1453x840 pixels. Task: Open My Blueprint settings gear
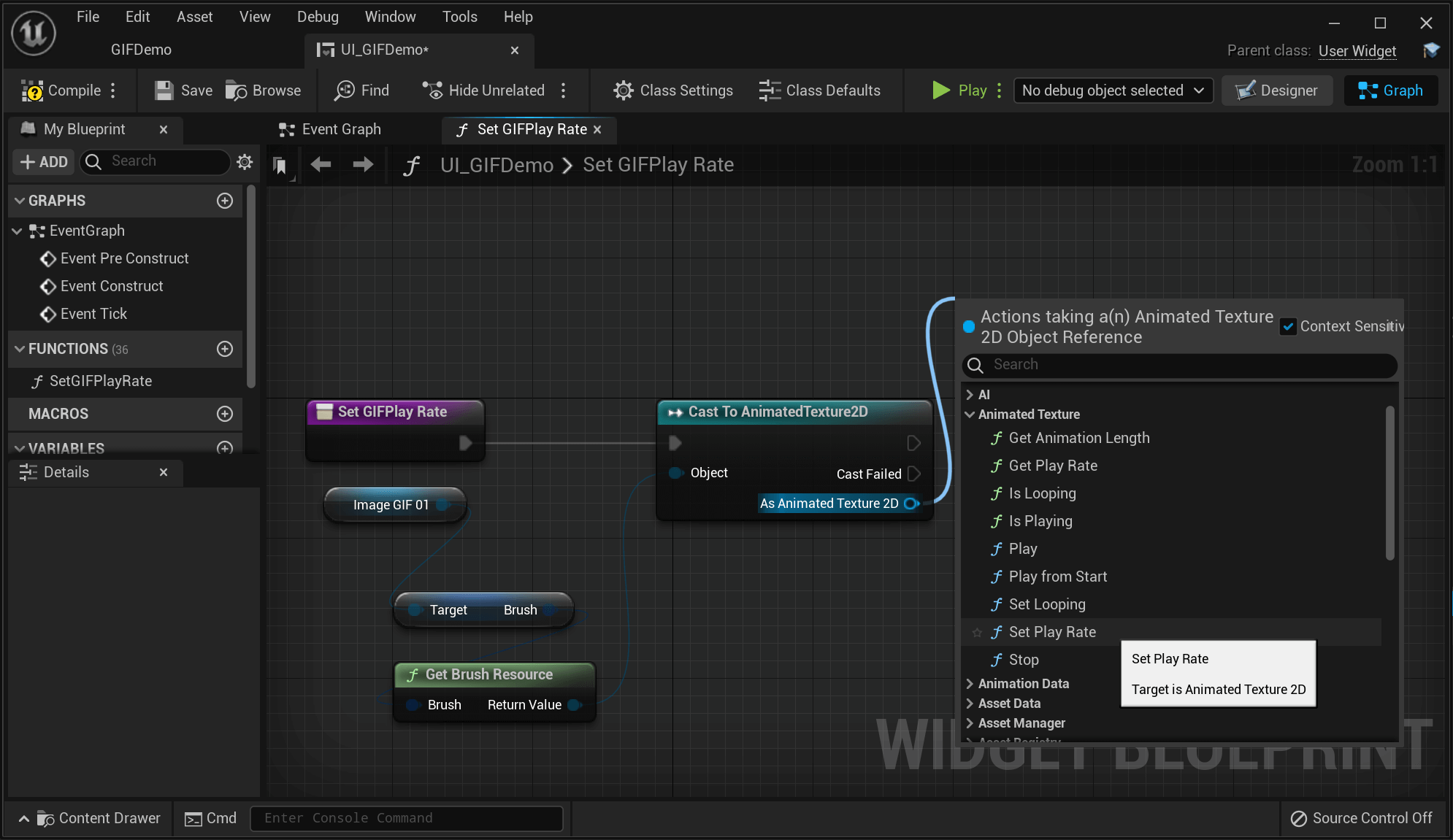pos(245,161)
